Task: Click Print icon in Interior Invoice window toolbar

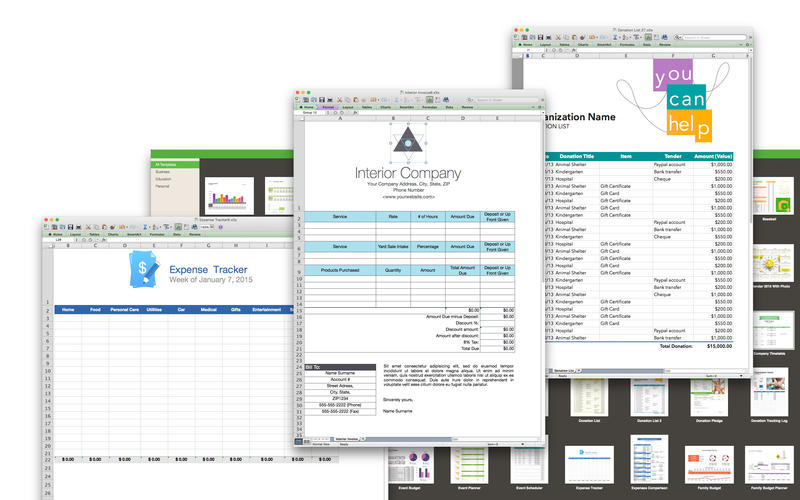Action: coord(330,100)
